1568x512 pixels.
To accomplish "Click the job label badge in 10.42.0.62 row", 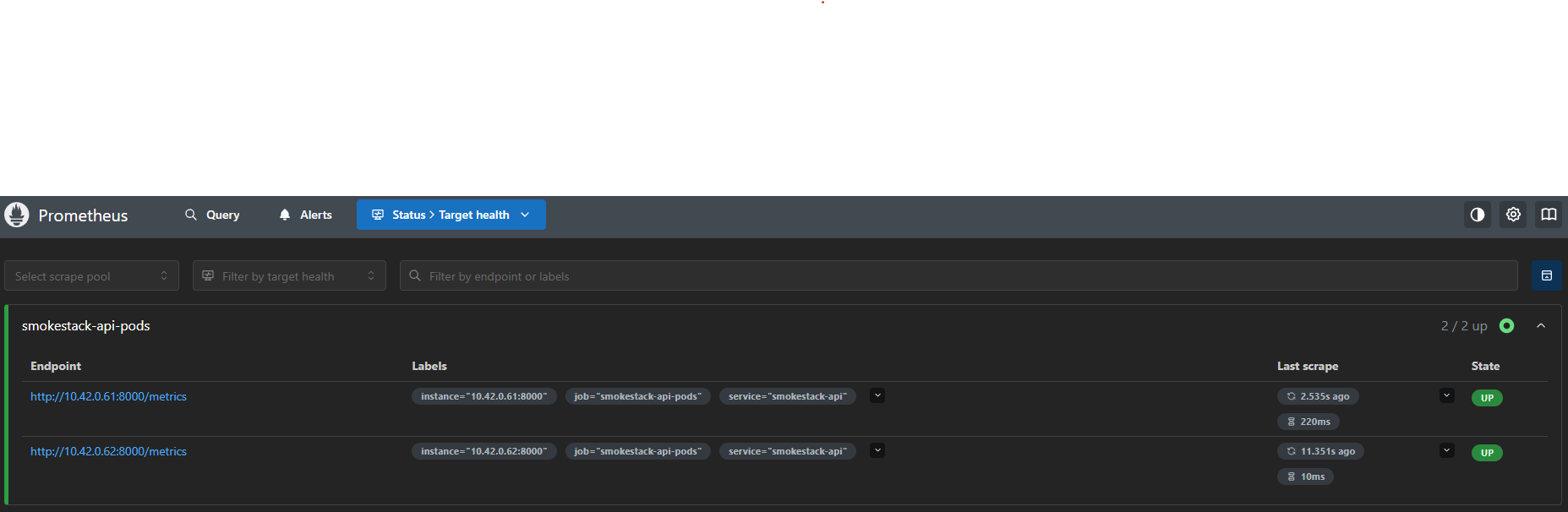I will [x=638, y=451].
